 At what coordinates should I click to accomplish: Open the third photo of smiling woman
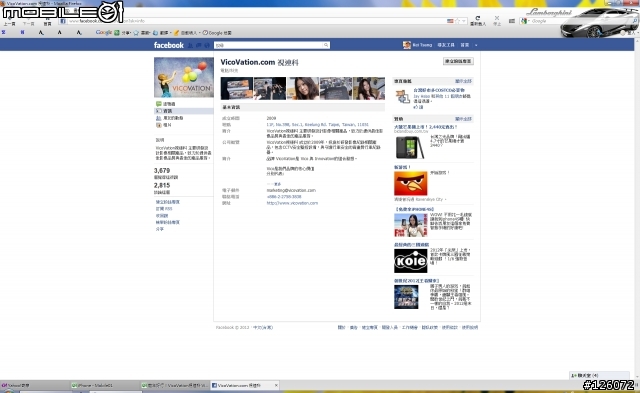(x=303, y=88)
